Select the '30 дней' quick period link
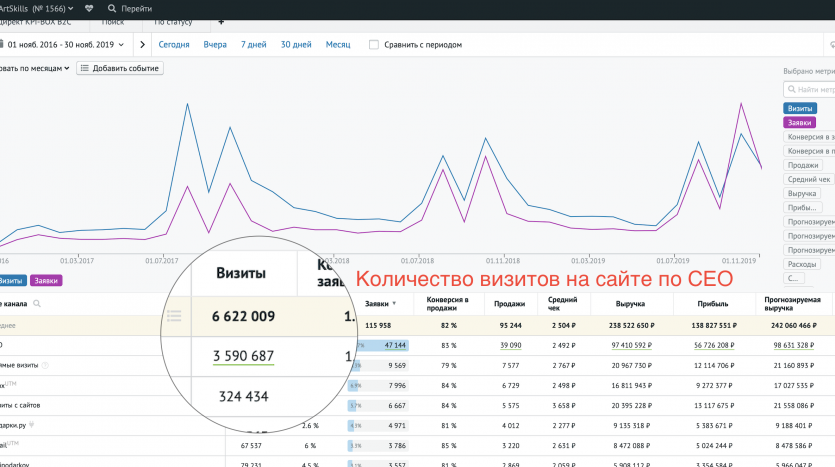The width and height of the screenshot is (835, 467). tap(295, 45)
